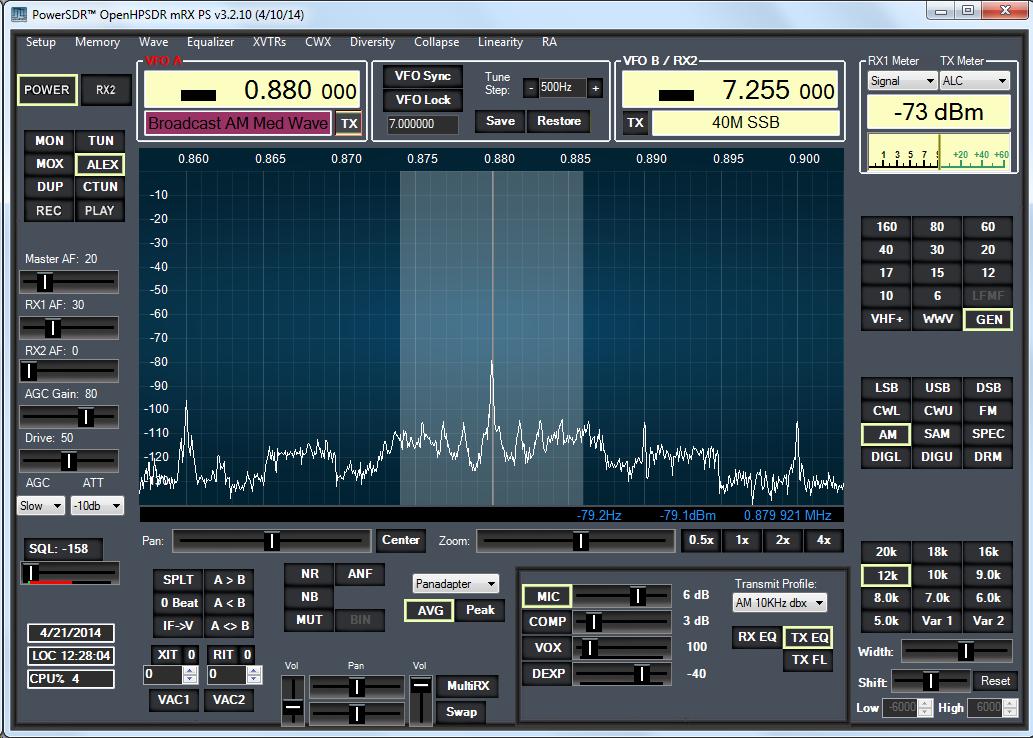Toggle the NR noise reduction button
This screenshot has height=738, width=1033.
click(x=310, y=574)
